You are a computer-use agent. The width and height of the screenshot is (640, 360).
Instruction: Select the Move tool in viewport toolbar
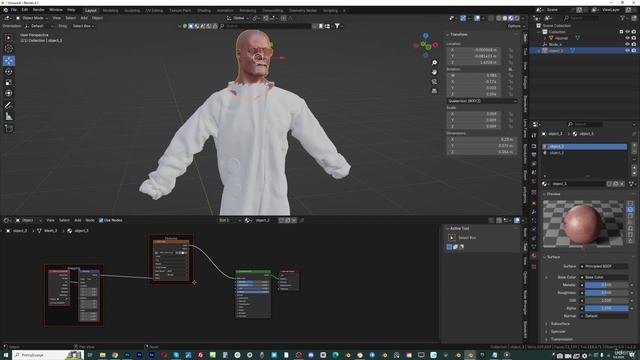[9, 61]
